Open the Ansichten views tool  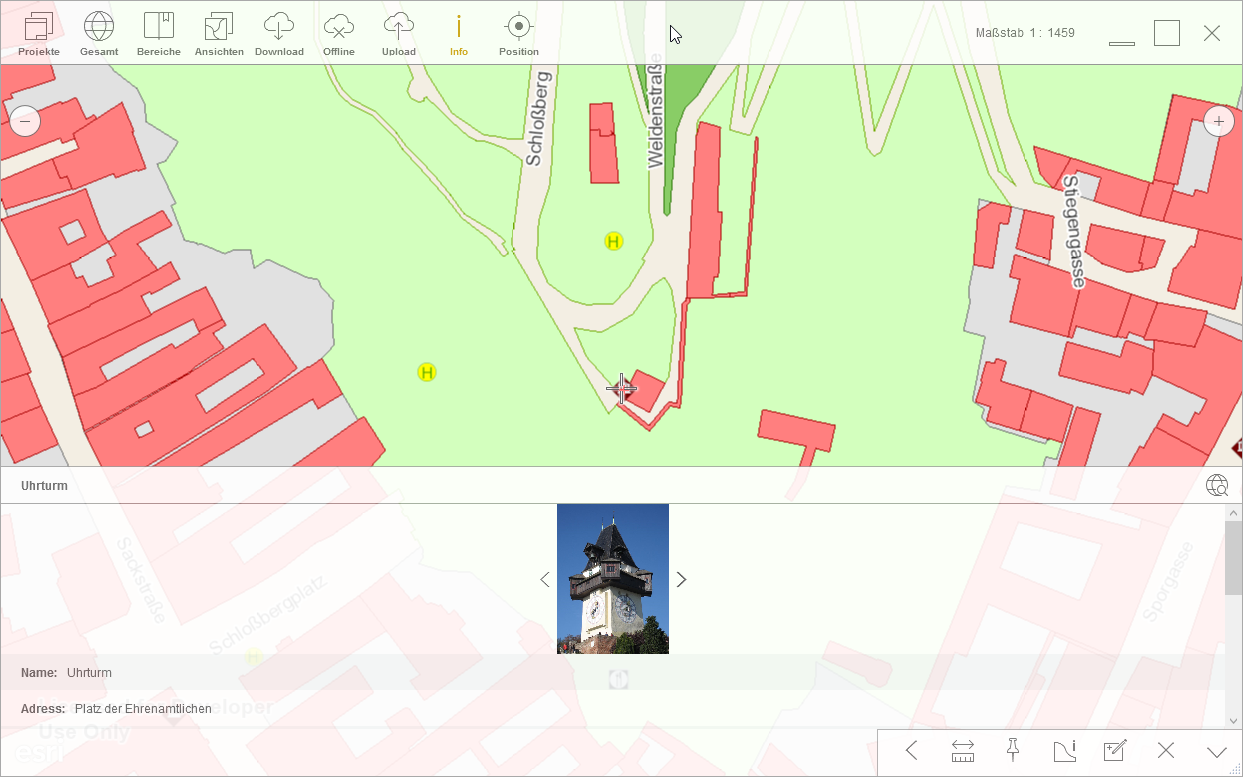click(219, 33)
